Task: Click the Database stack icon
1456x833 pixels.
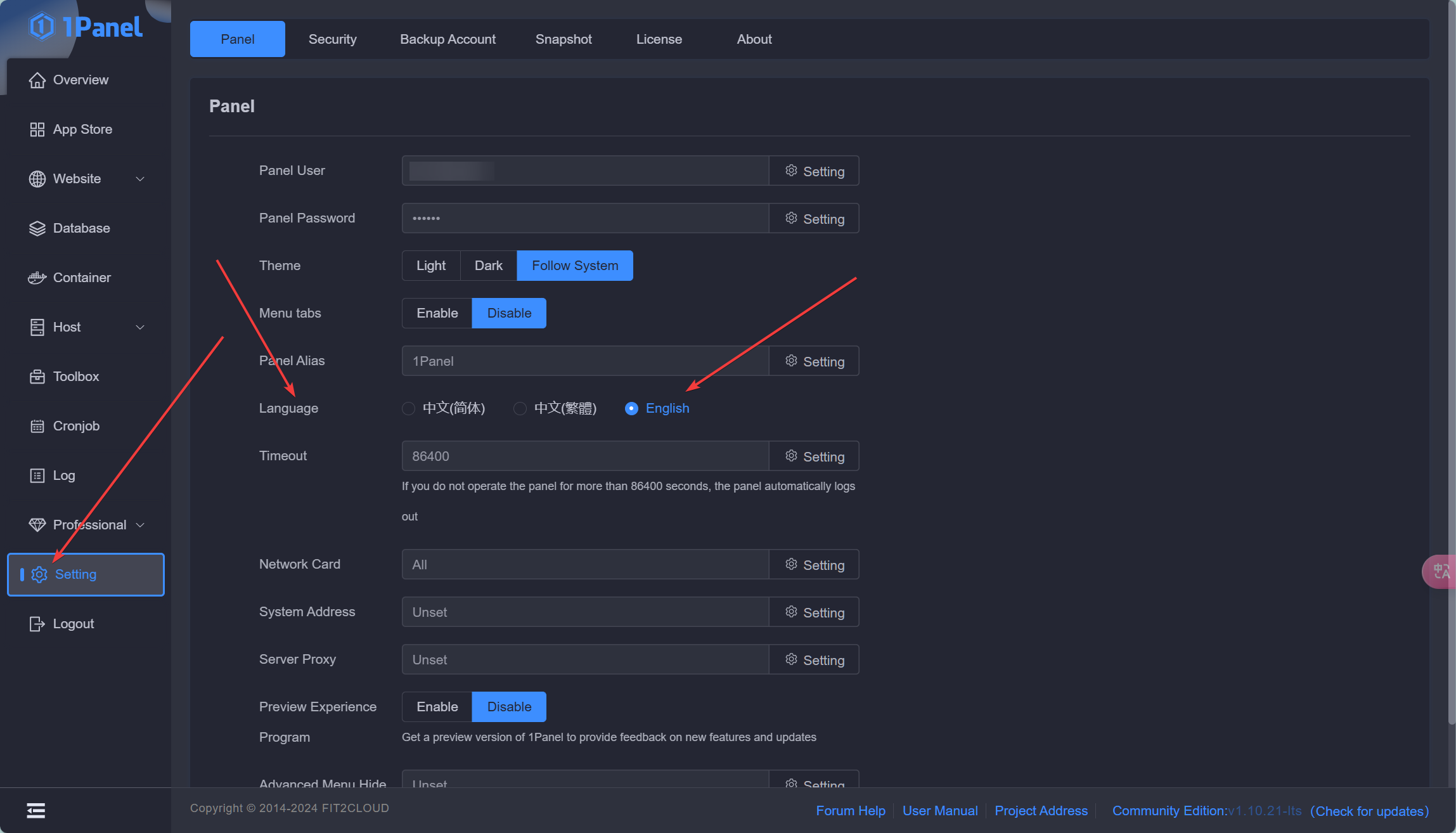Action: [37, 228]
